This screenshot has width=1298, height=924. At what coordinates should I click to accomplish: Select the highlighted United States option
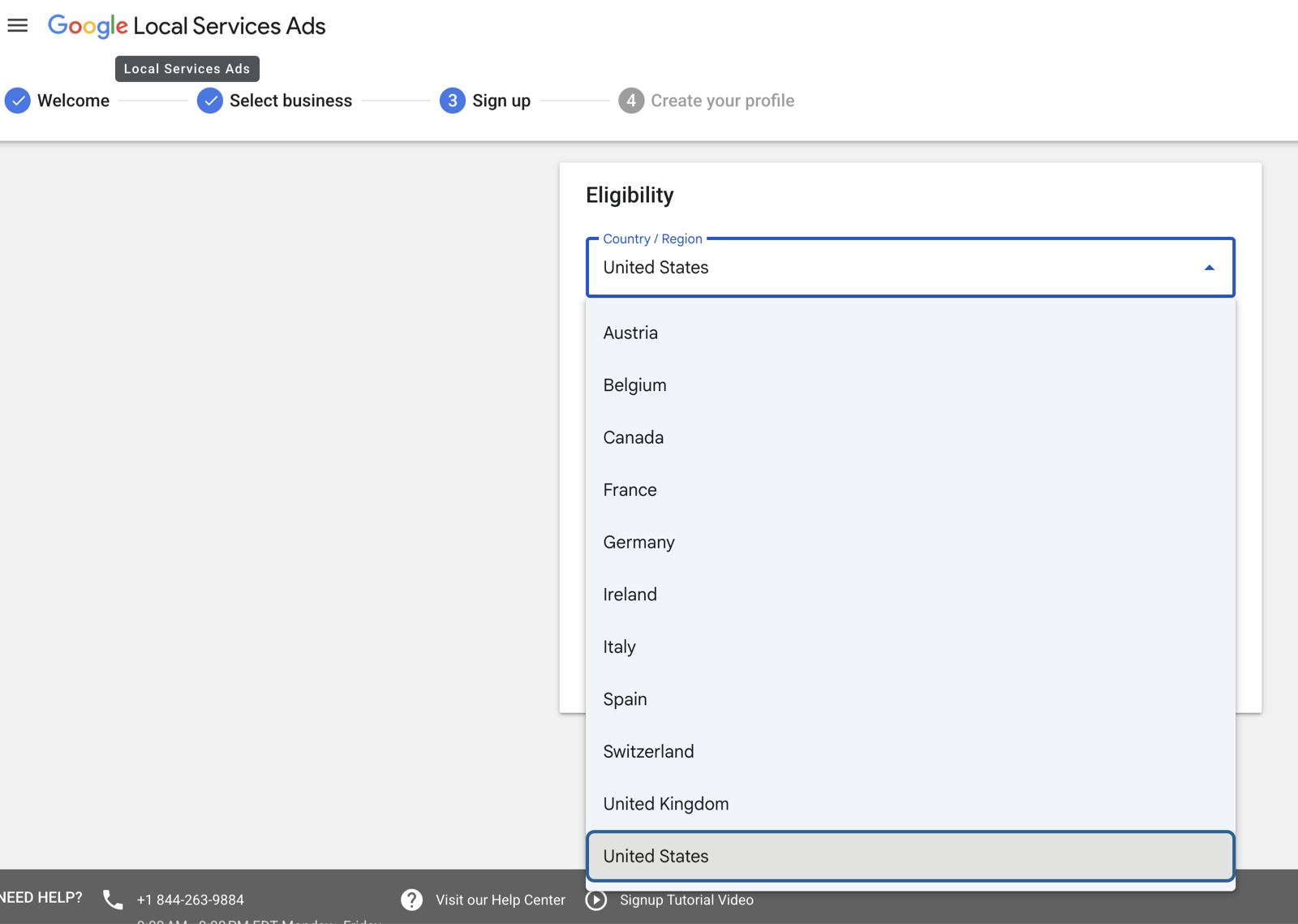[x=910, y=856]
